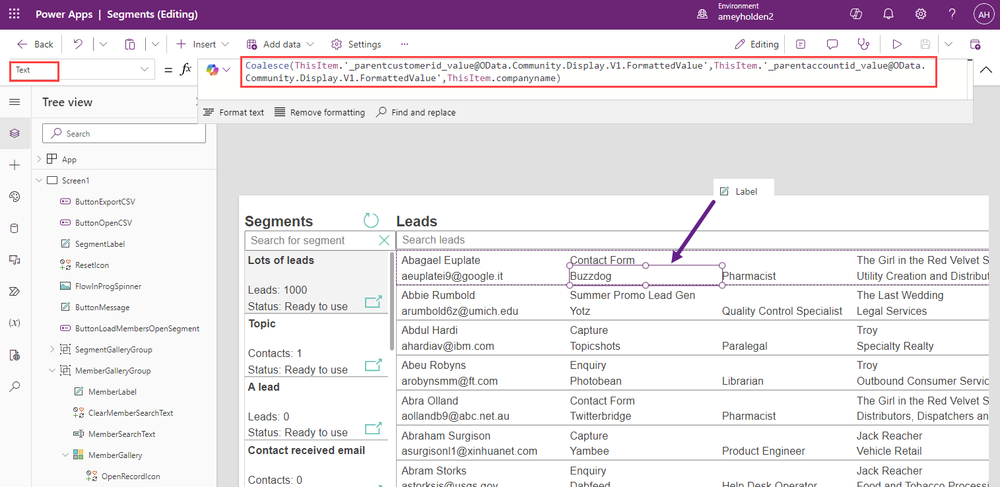Click the Save disk icon
Screen dimensions: 1000x487
(x=925, y=44)
